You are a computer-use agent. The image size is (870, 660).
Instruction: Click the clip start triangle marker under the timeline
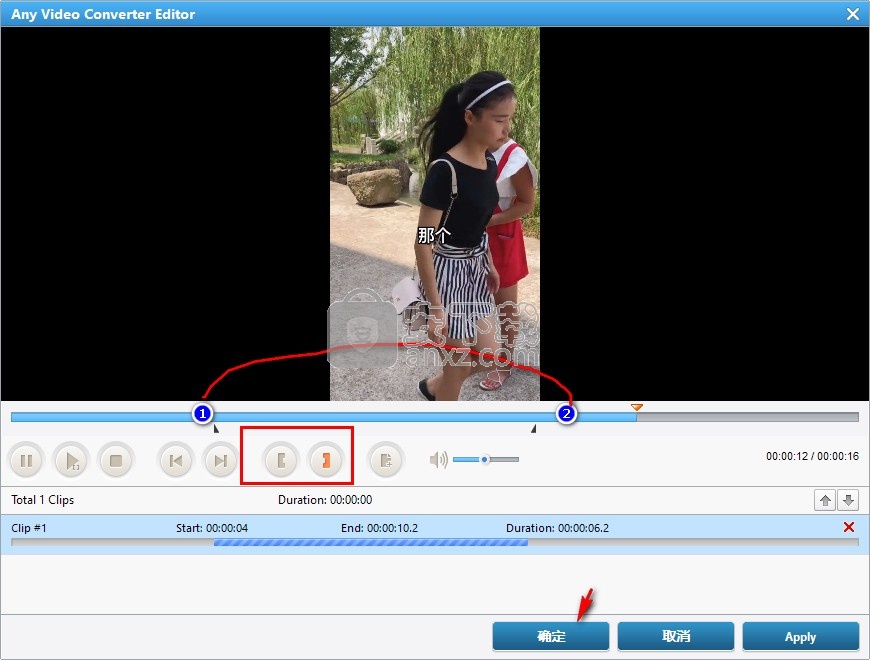click(x=216, y=429)
